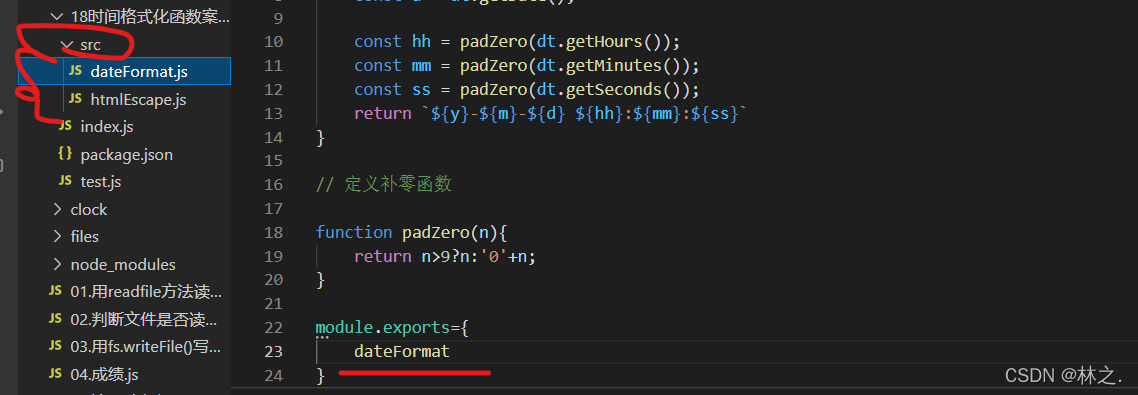Select the clock folder label
This screenshot has width=1138, height=395.
pyautogui.click(x=89, y=209)
